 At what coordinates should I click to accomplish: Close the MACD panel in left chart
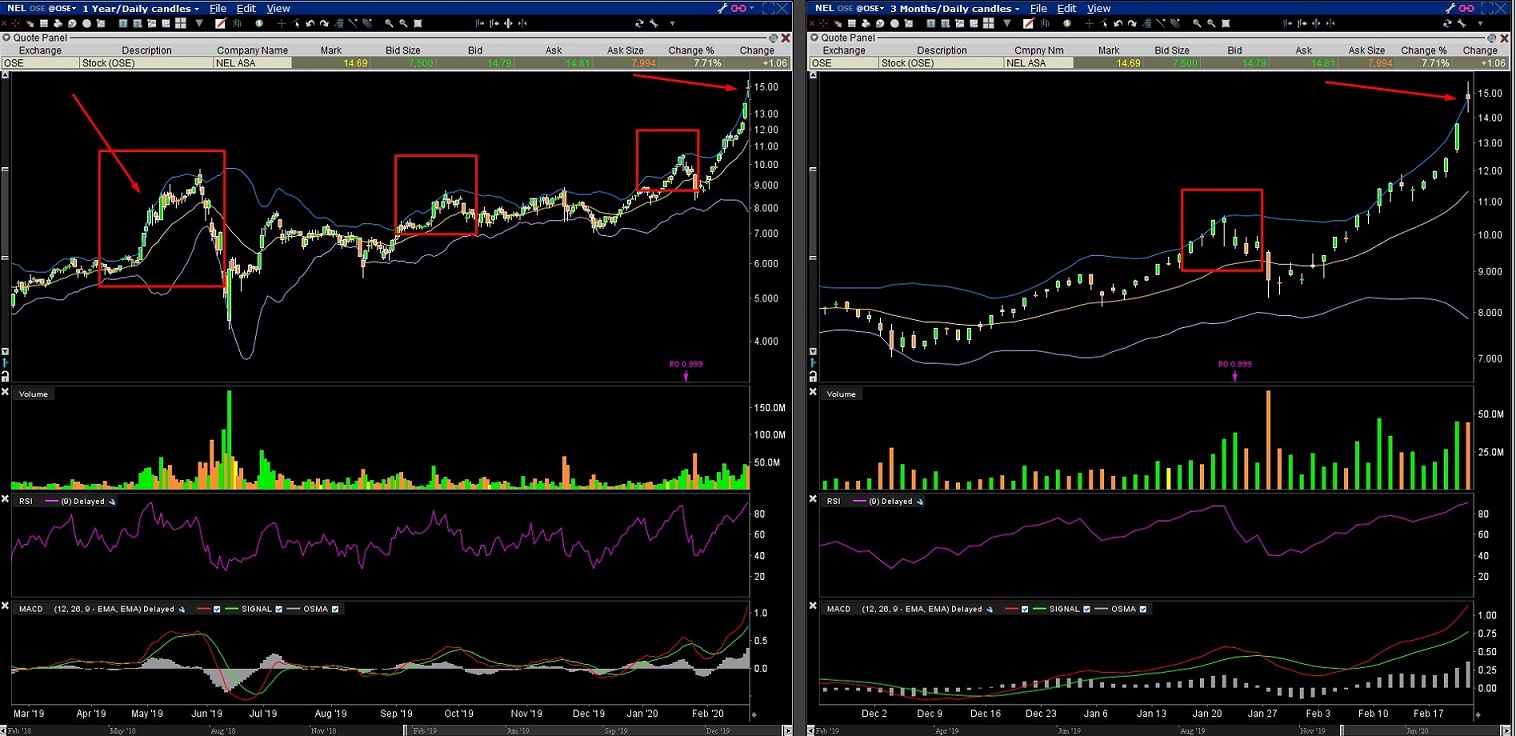(x=4, y=608)
